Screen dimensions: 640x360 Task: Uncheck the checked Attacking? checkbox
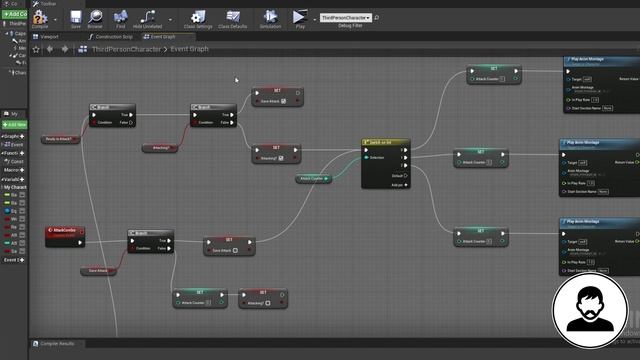(281, 158)
